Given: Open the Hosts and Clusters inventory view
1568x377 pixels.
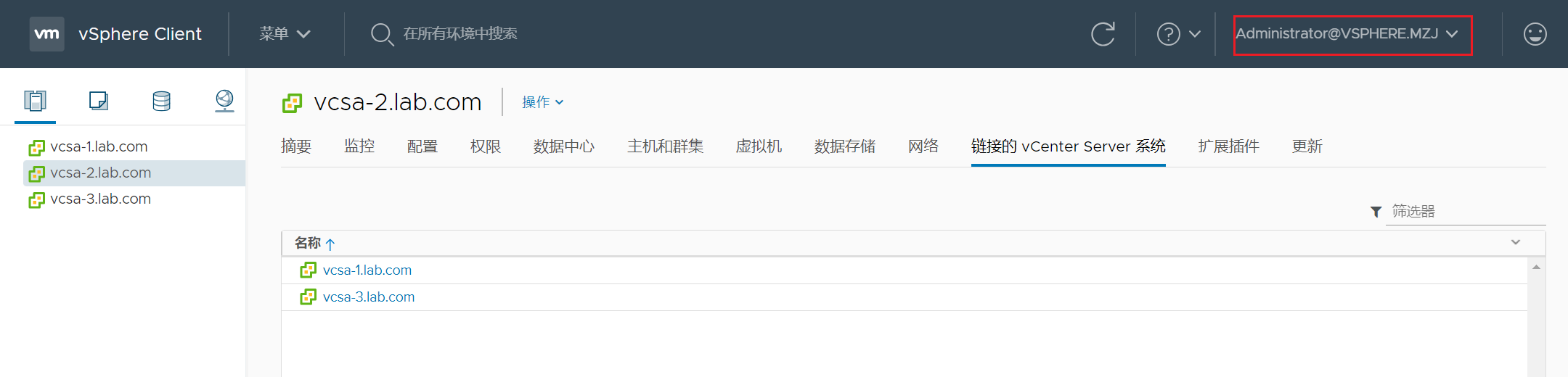Looking at the screenshot, I should click(35, 101).
